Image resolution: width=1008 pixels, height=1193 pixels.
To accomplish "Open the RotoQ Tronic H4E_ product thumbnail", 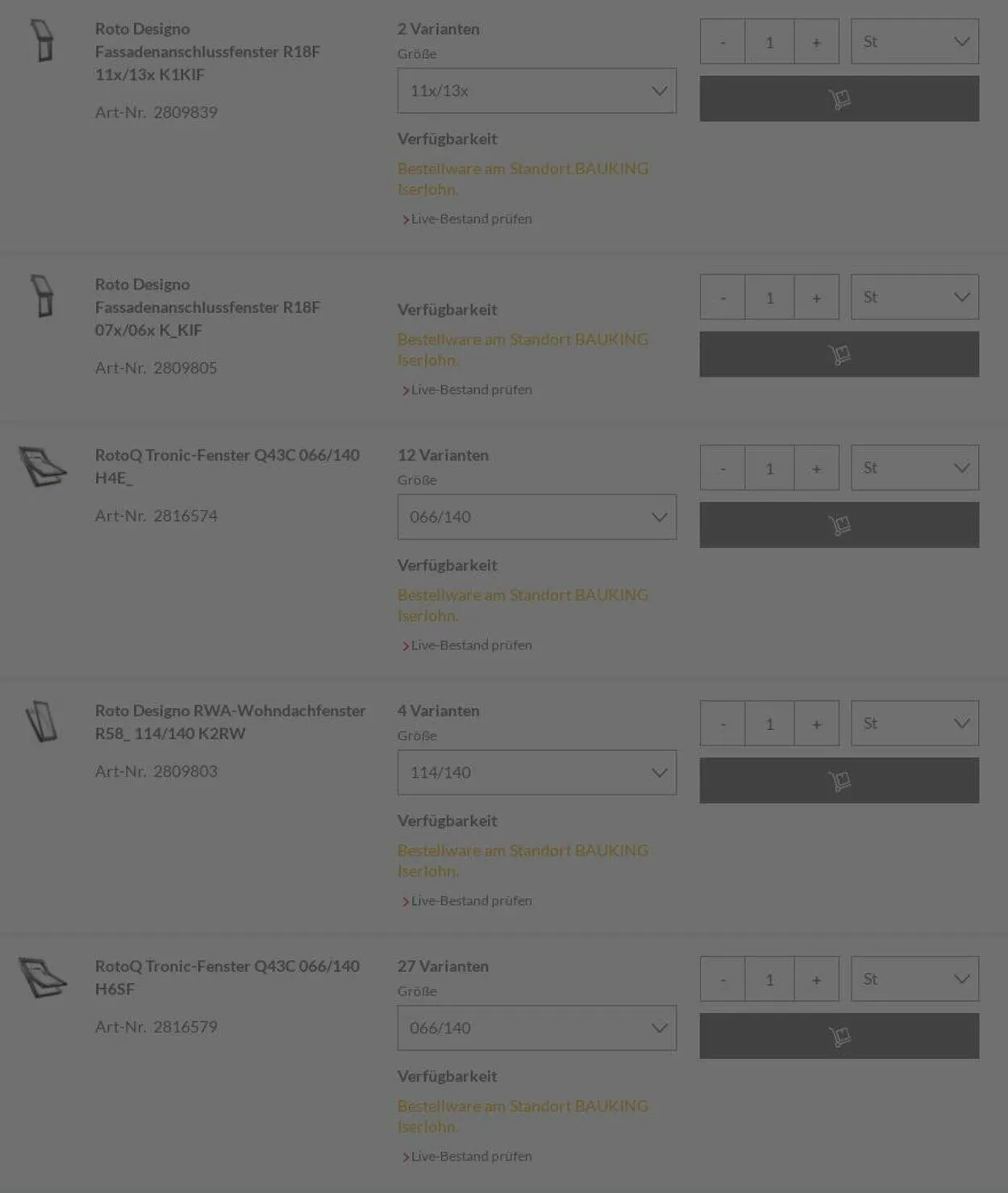I will pyautogui.click(x=43, y=467).
